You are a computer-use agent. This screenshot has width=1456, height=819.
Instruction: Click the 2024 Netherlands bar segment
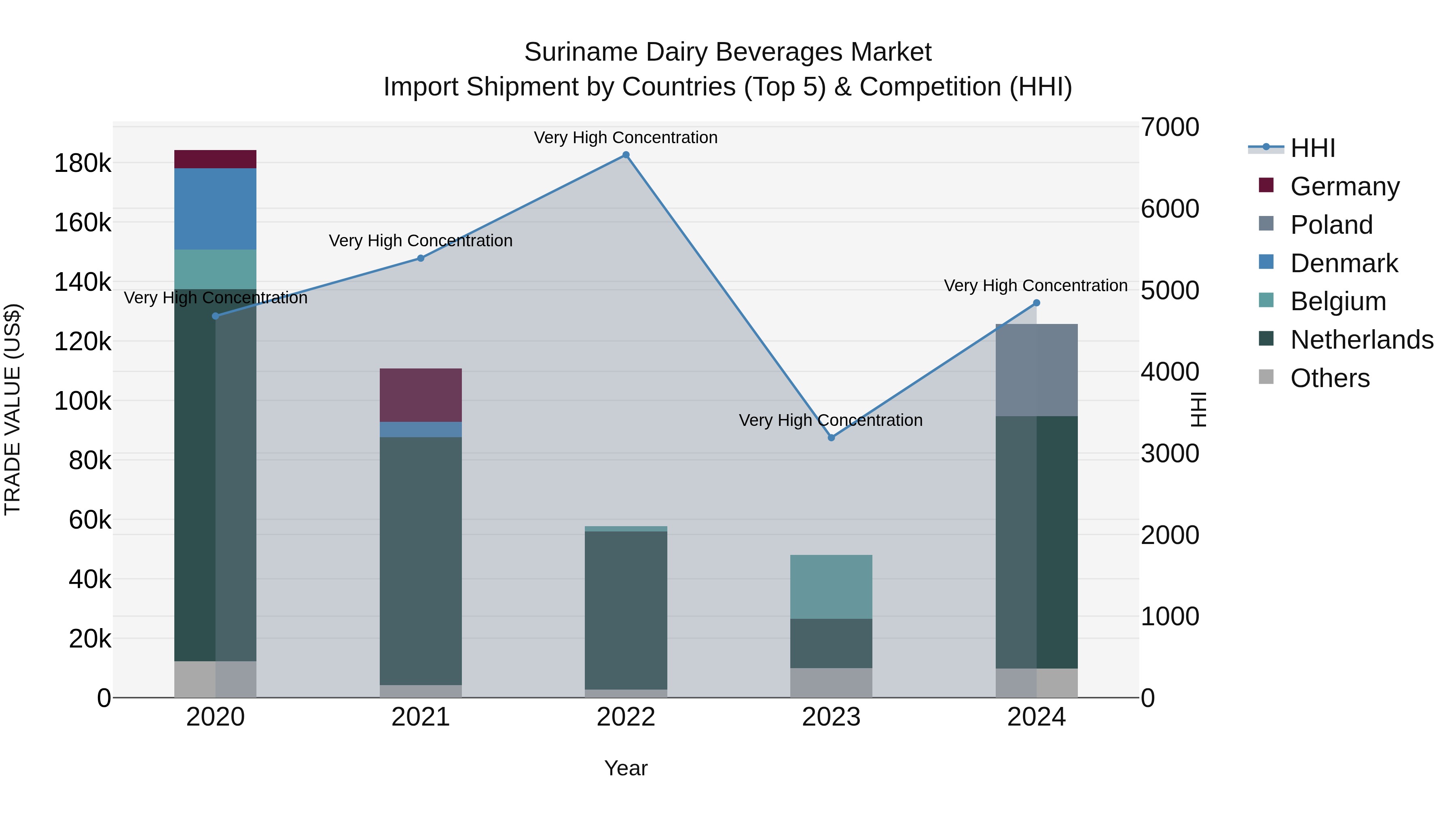(x=1037, y=543)
